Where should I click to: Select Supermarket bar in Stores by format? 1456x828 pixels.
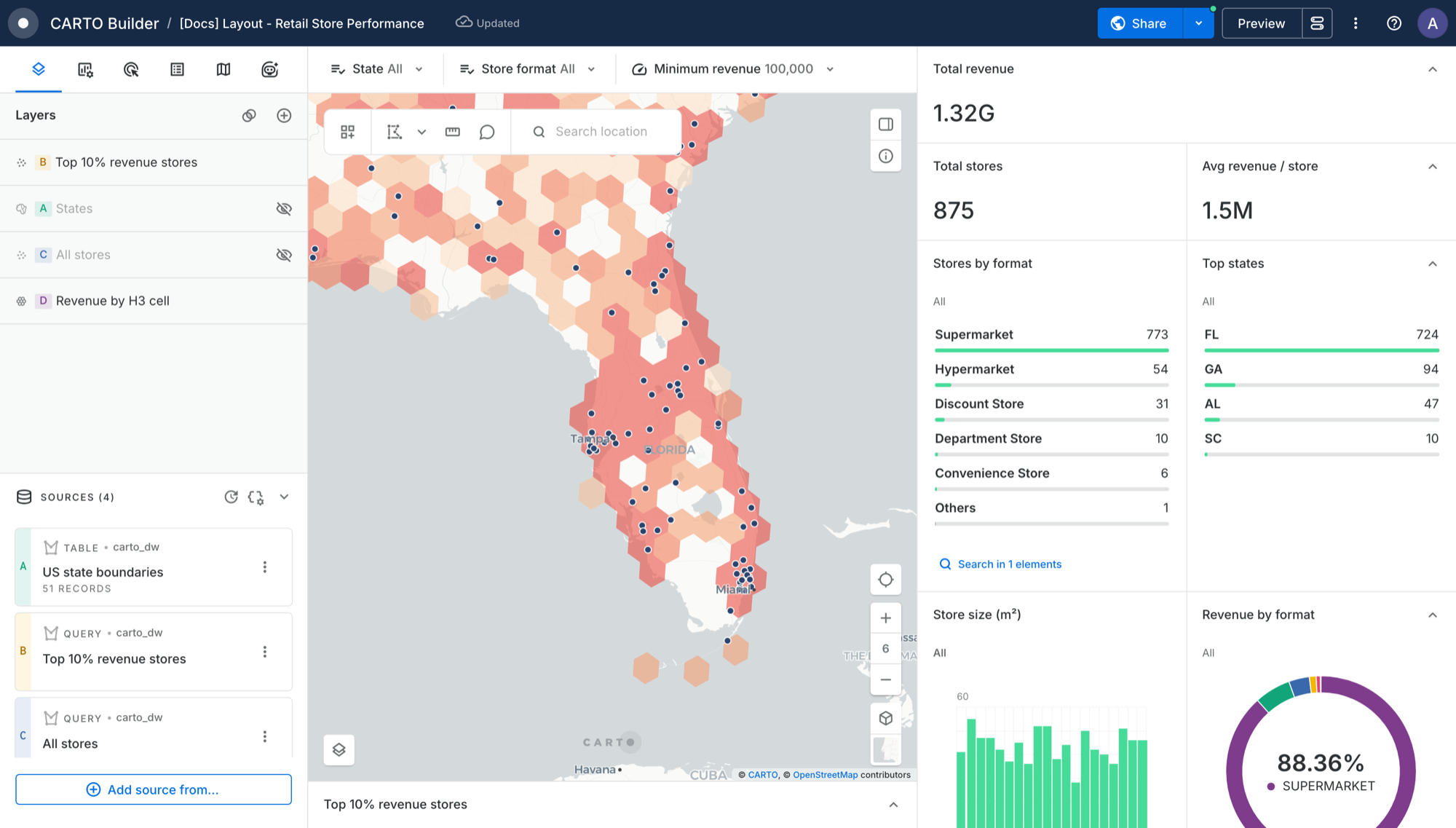(x=1051, y=339)
